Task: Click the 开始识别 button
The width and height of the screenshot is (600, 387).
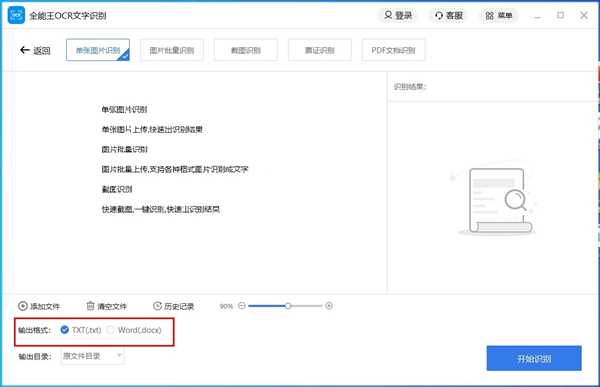Action: coord(534,358)
